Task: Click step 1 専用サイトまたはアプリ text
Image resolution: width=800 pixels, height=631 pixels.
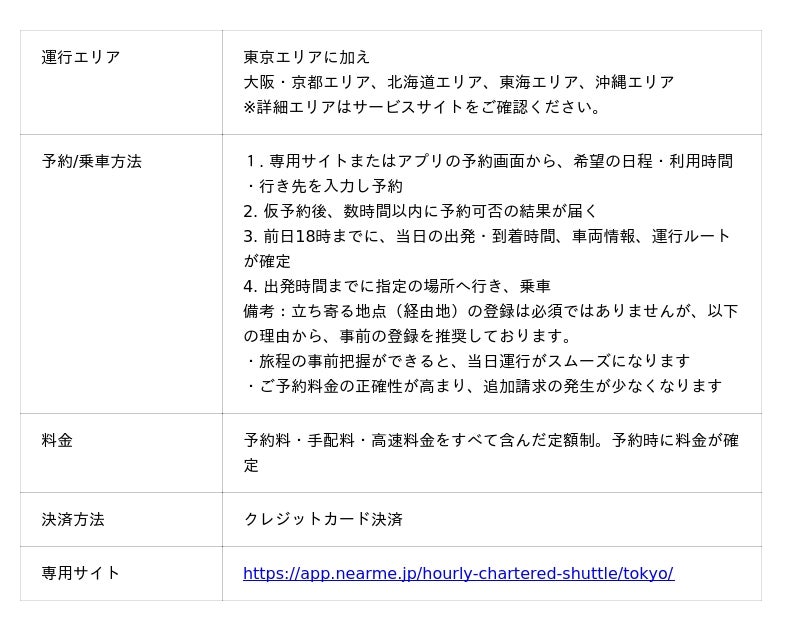Action: pos(488,161)
